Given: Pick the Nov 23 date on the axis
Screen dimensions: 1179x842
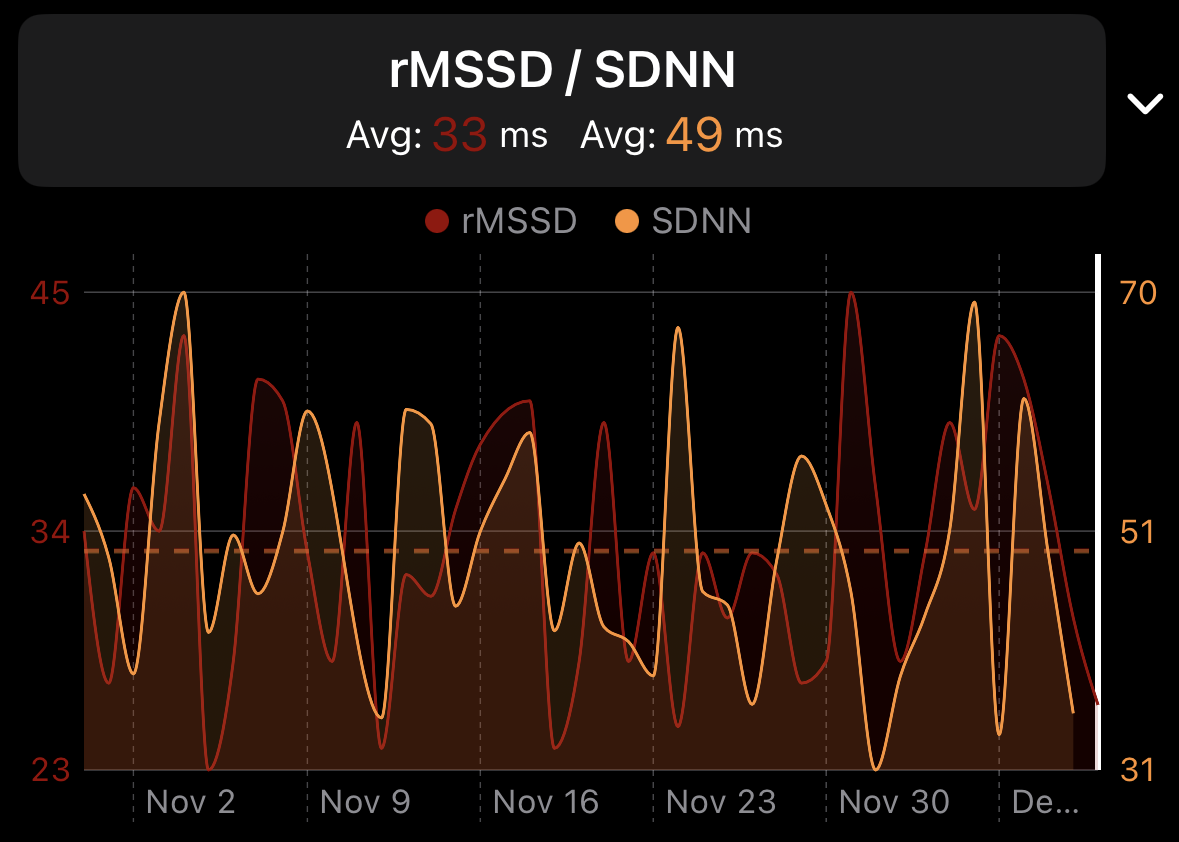Looking at the screenshot, I should 720,802.
